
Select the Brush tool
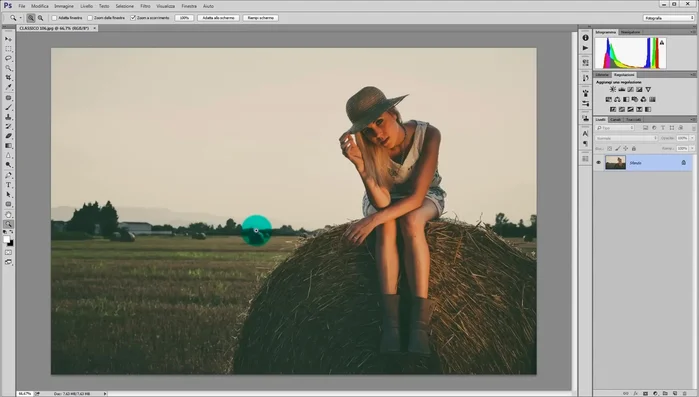tap(8, 107)
